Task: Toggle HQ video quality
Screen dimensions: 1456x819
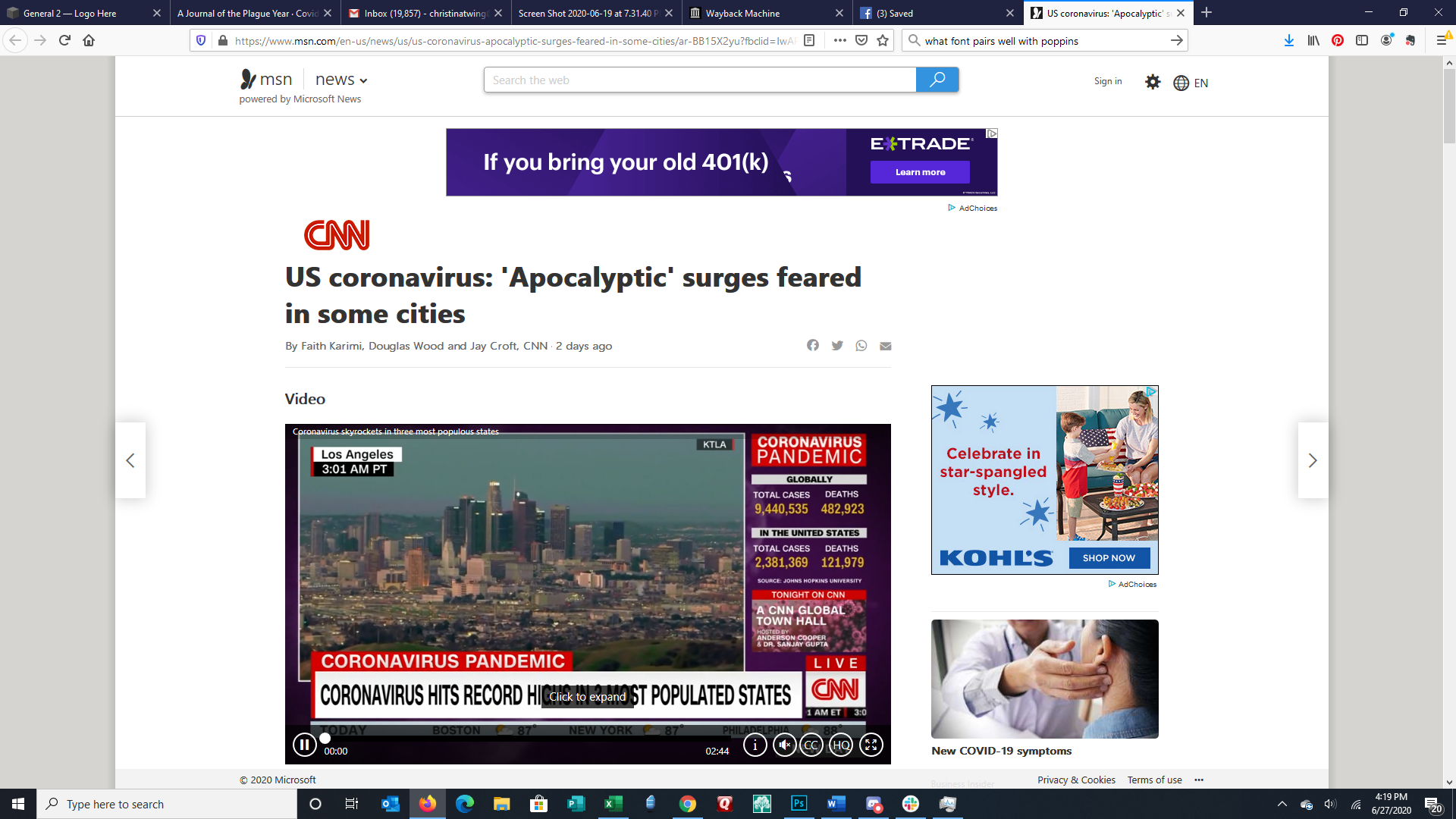Action: tap(841, 745)
